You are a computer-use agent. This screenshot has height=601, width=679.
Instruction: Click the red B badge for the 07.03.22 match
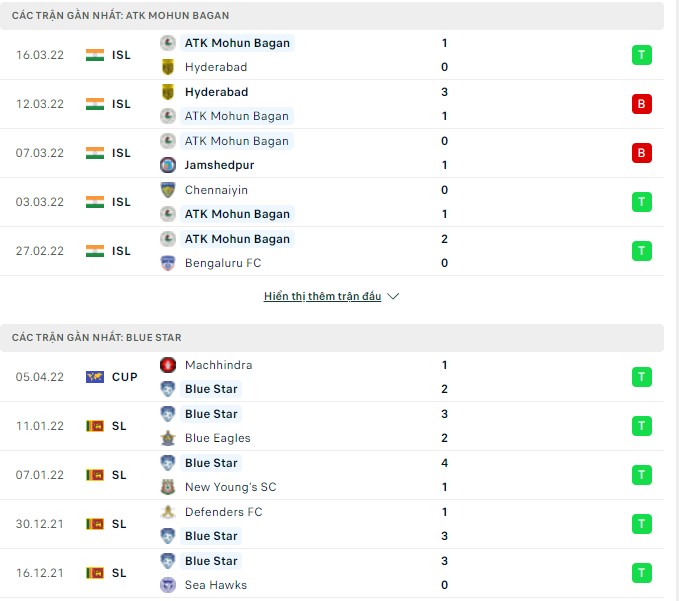[x=642, y=153]
